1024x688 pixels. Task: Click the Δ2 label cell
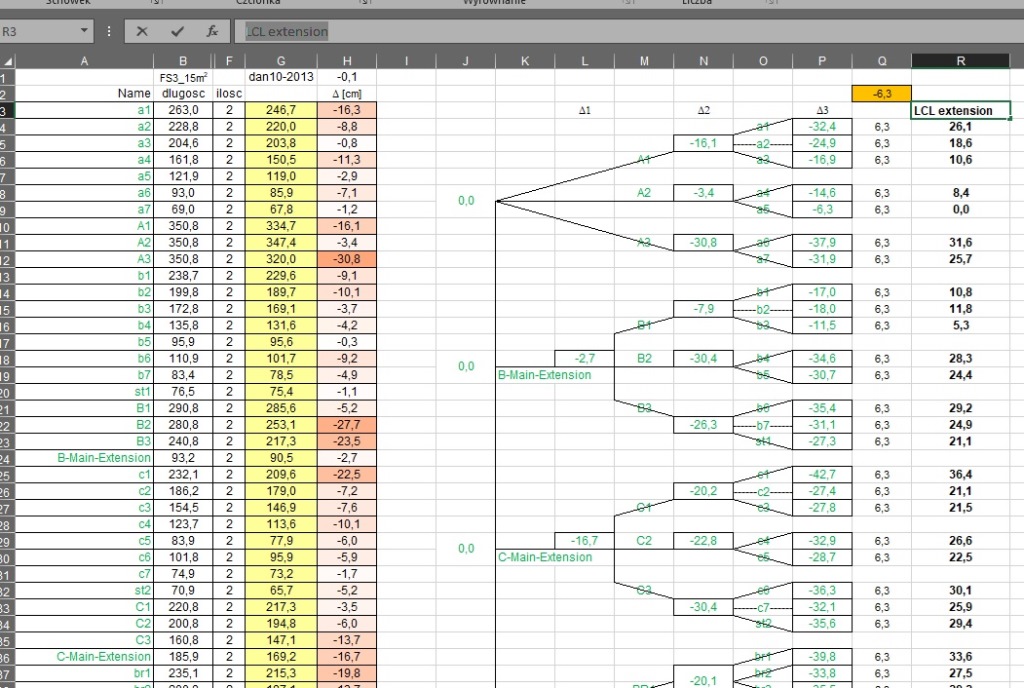pos(703,110)
